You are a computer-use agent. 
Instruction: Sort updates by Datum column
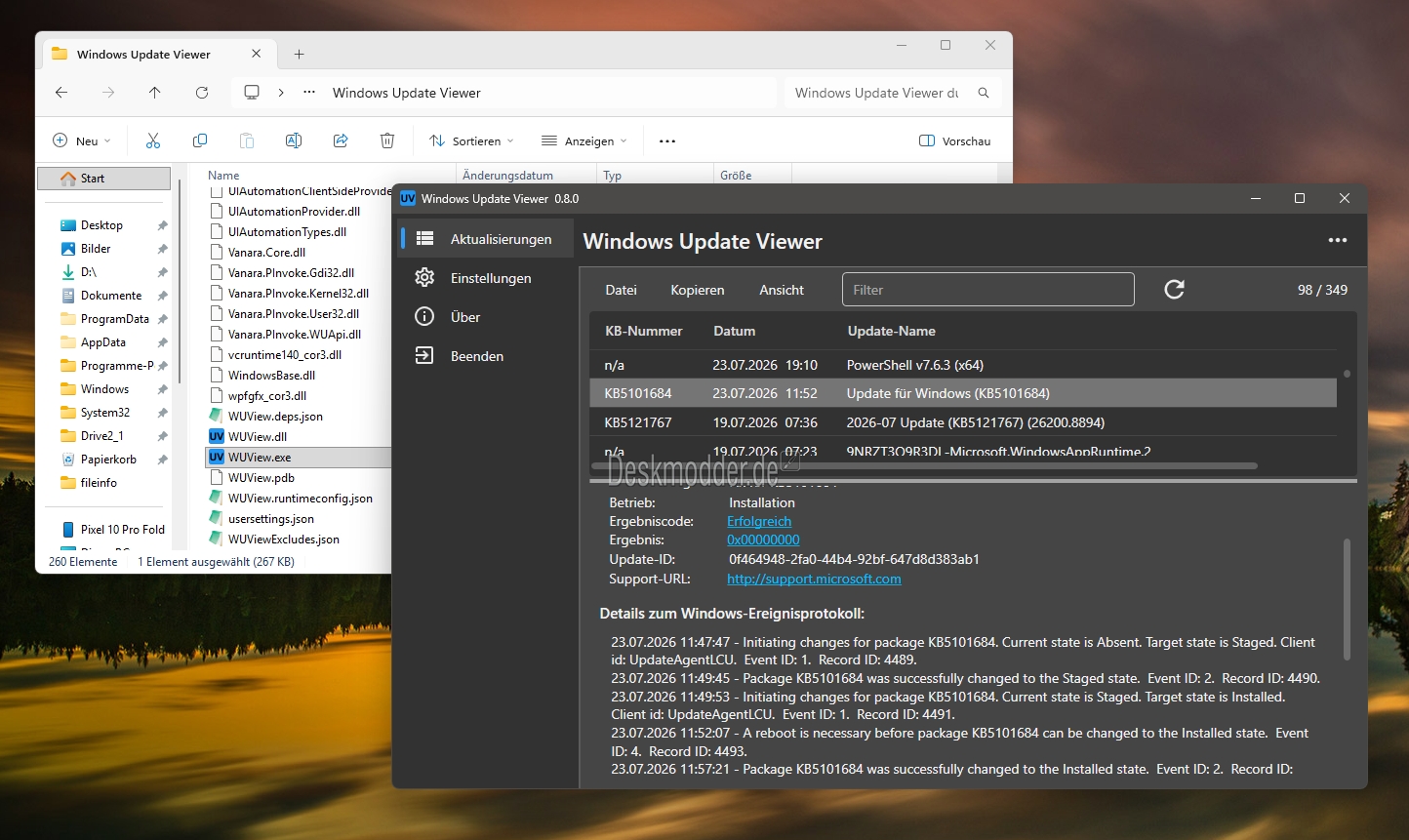[x=735, y=331]
